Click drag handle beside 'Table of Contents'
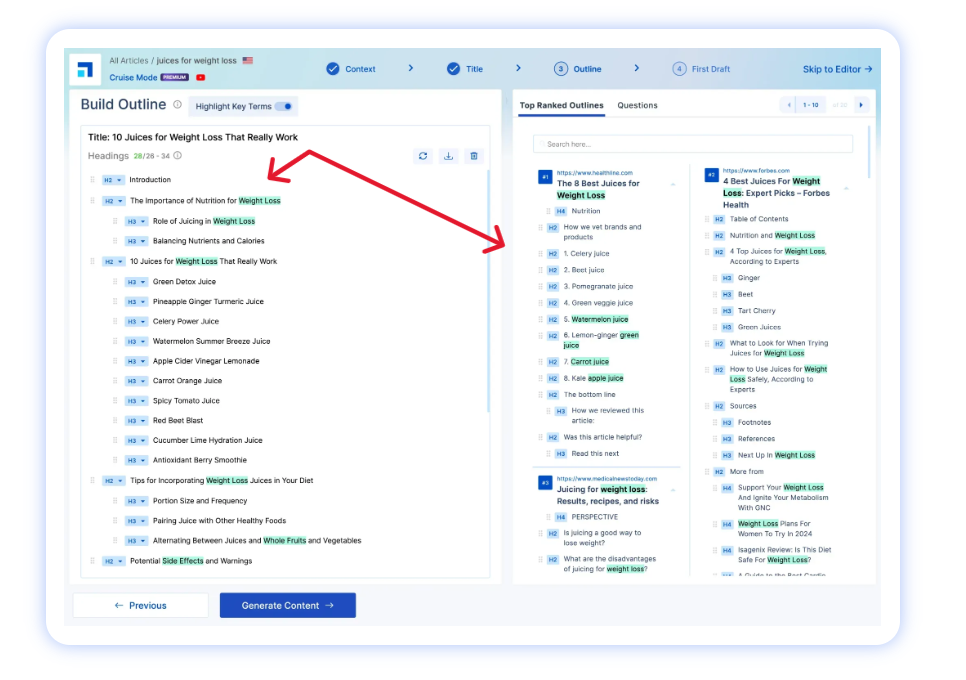Screen dimensions: 966x680 pos(707,219)
